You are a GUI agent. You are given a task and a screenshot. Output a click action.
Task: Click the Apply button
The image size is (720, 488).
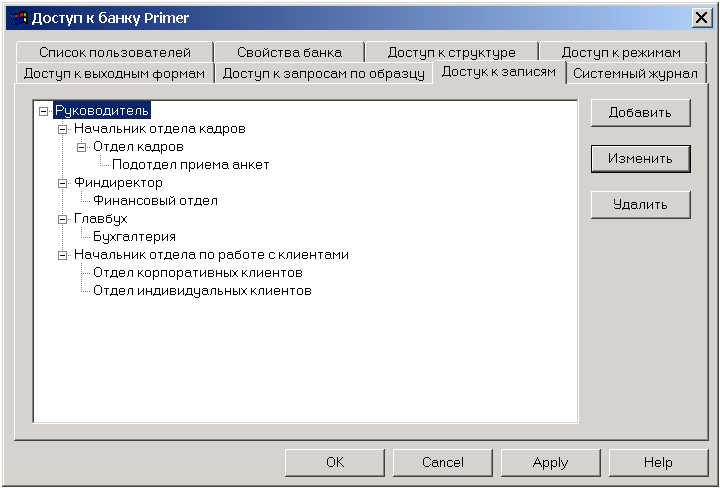click(x=551, y=462)
